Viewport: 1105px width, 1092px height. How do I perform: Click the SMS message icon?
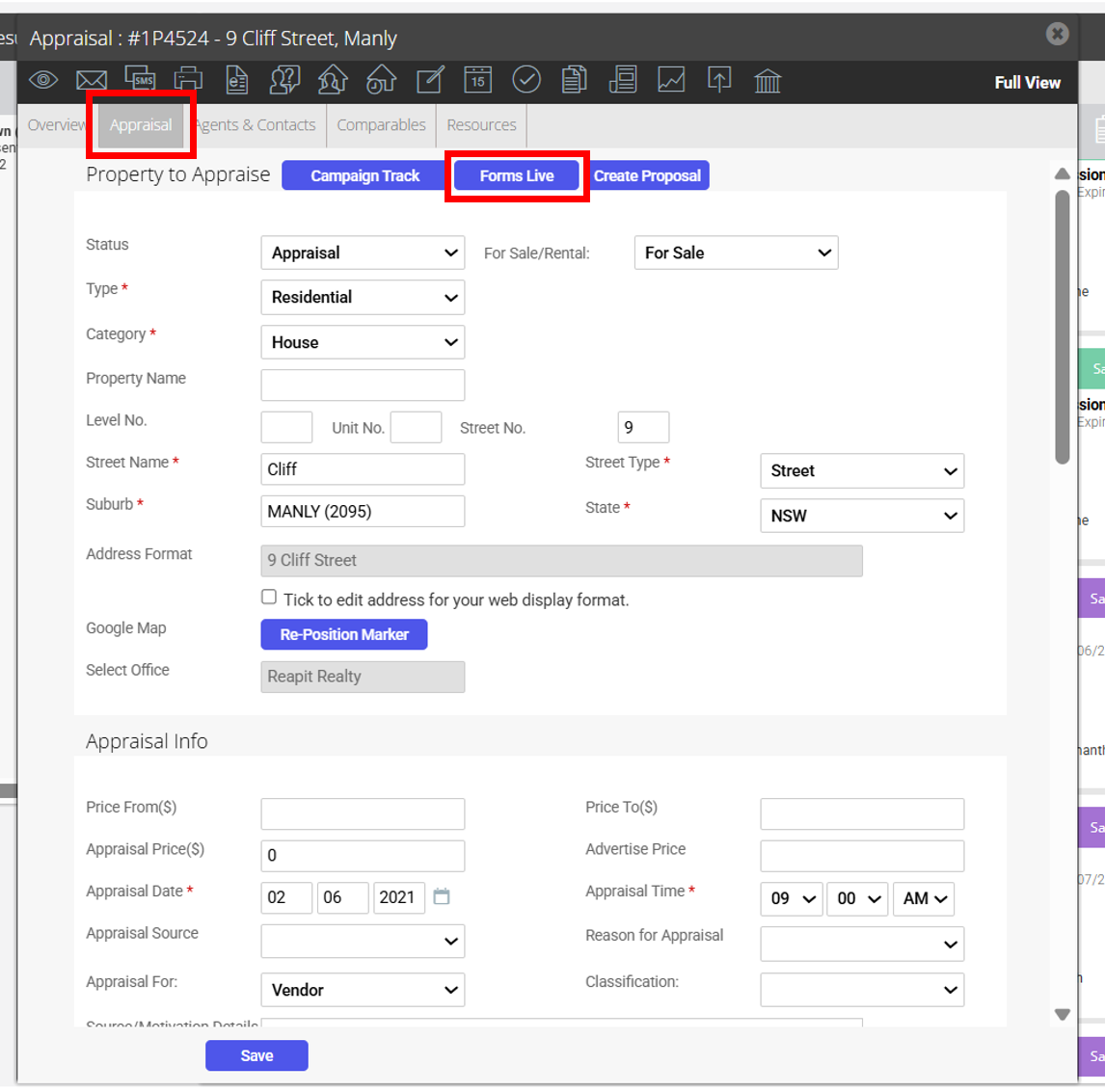click(x=140, y=79)
